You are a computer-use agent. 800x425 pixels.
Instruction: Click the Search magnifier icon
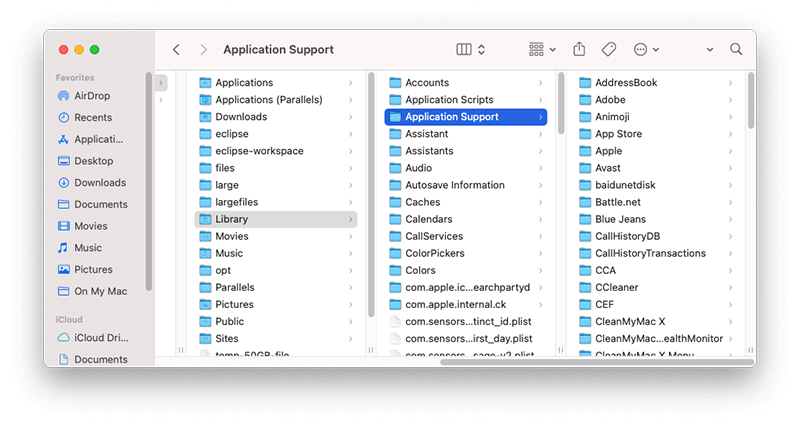736,49
